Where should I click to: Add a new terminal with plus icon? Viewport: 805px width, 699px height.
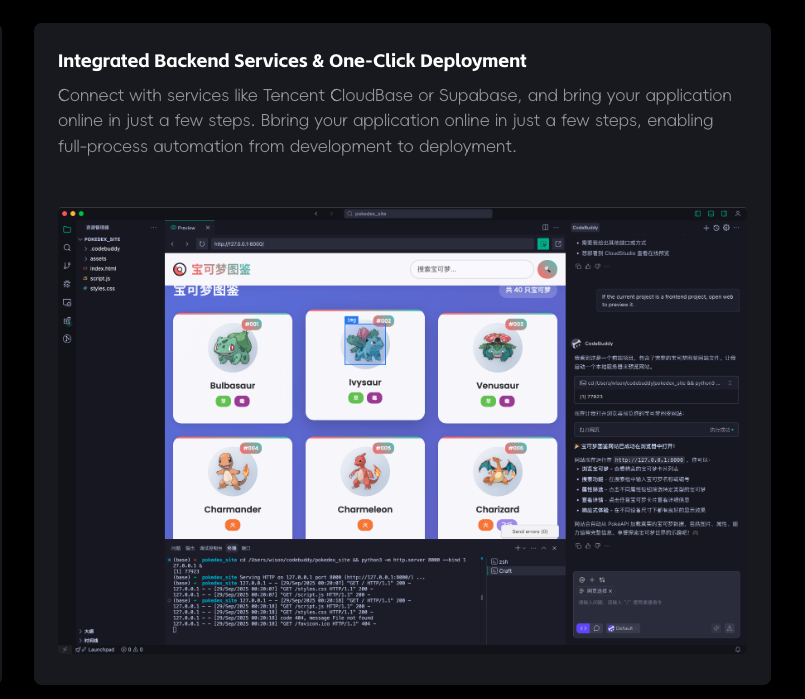click(x=518, y=548)
